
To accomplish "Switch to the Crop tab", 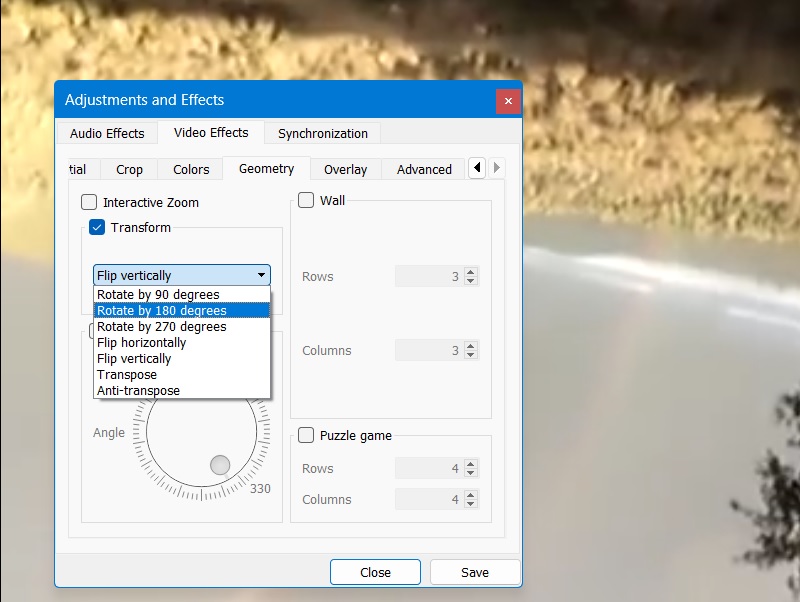I will 128,169.
